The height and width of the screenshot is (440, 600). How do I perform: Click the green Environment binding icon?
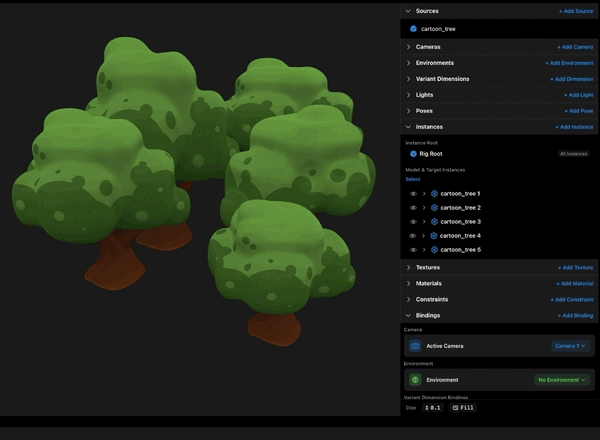point(415,380)
